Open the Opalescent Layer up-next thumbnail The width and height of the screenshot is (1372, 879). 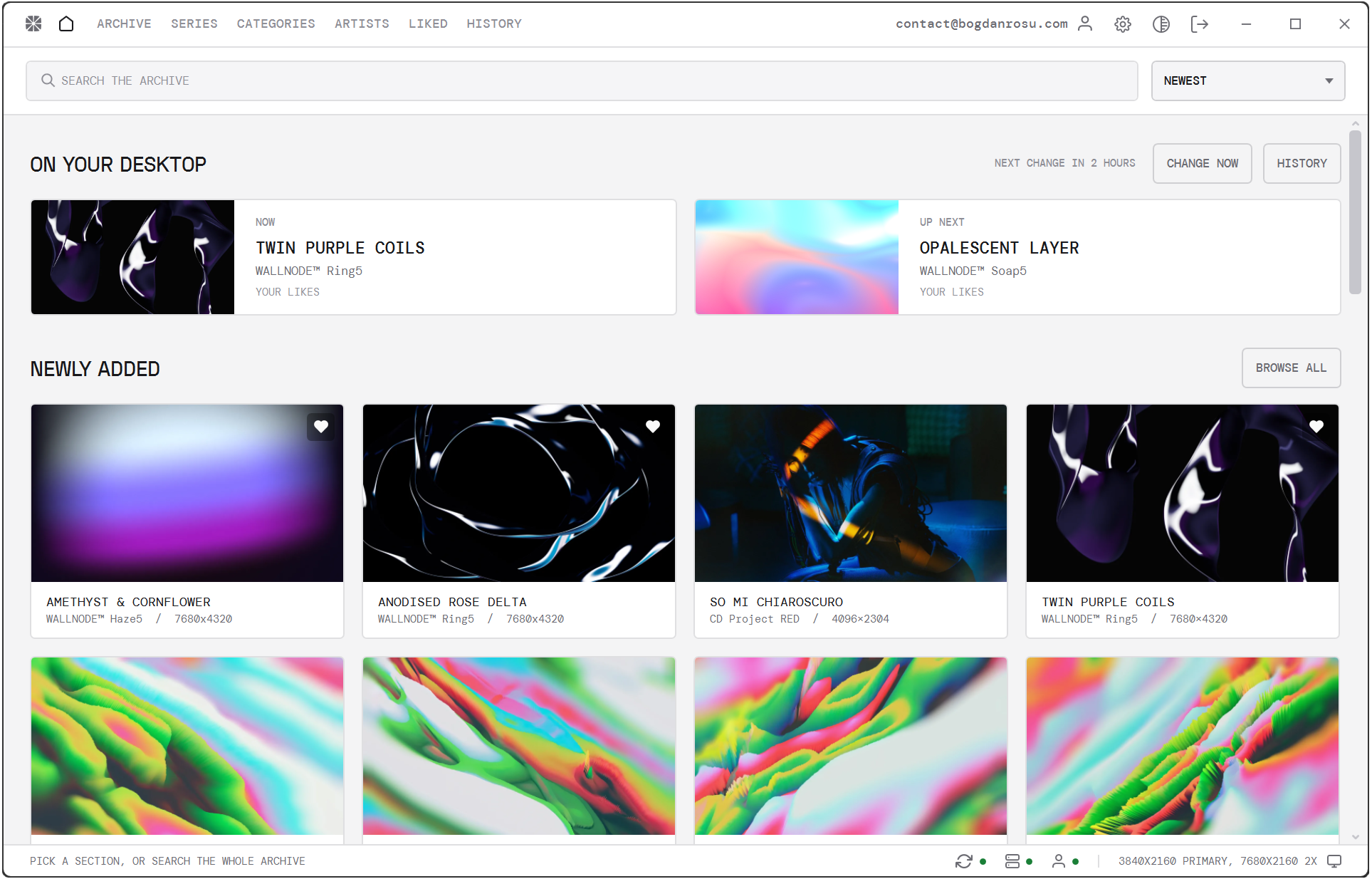797,257
